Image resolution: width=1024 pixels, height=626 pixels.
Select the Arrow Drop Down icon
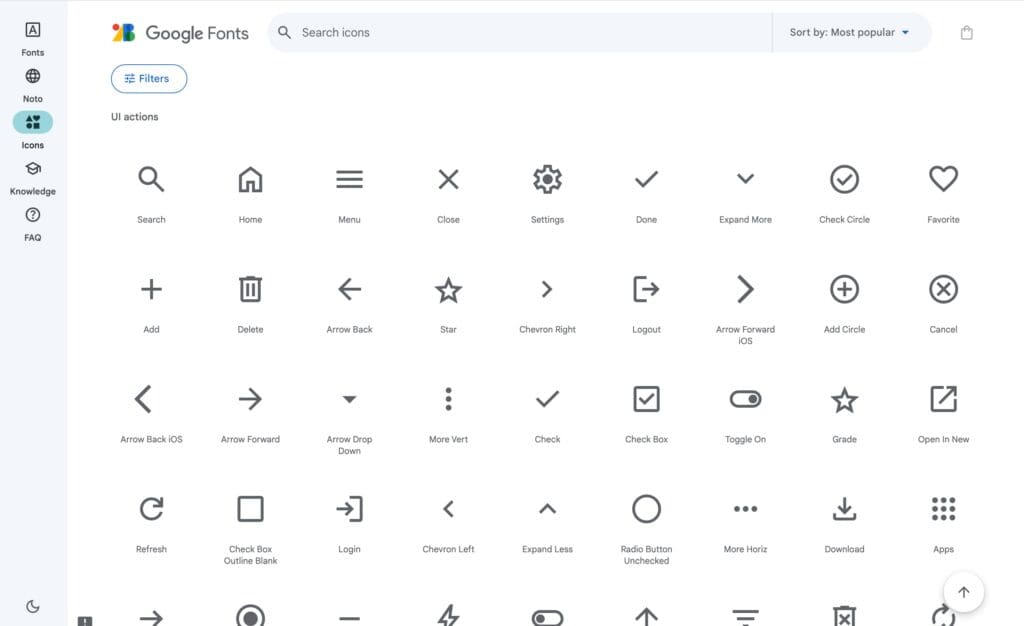(348, 398)
